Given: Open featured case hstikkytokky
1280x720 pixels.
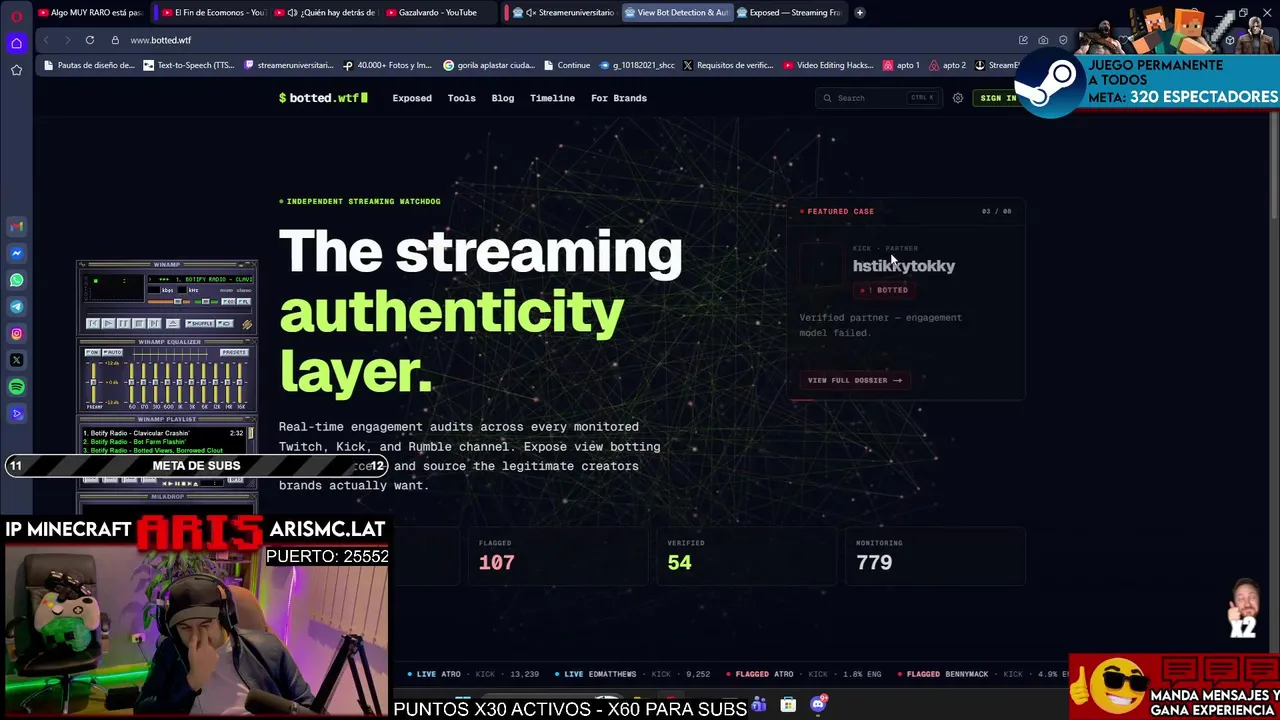Looking at the screenshot, I should click(x=904, y=266).
